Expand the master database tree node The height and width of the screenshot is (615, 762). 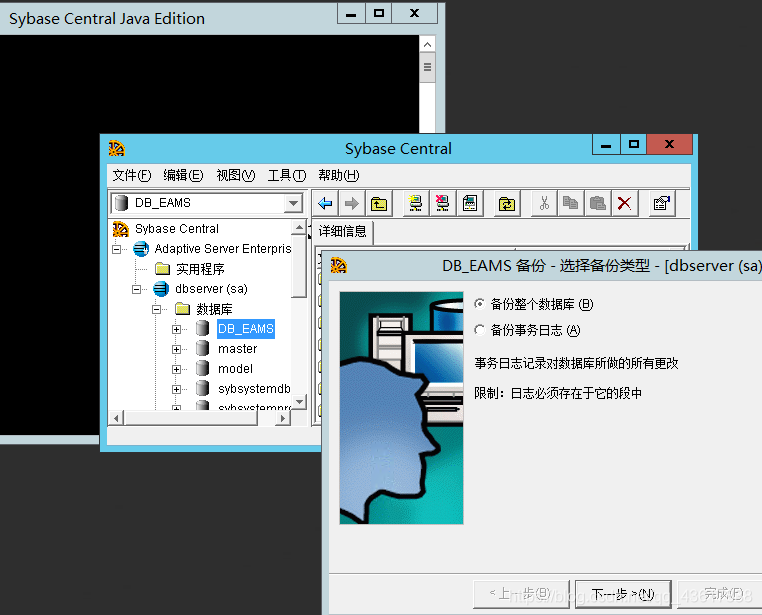tap(176, 349)
